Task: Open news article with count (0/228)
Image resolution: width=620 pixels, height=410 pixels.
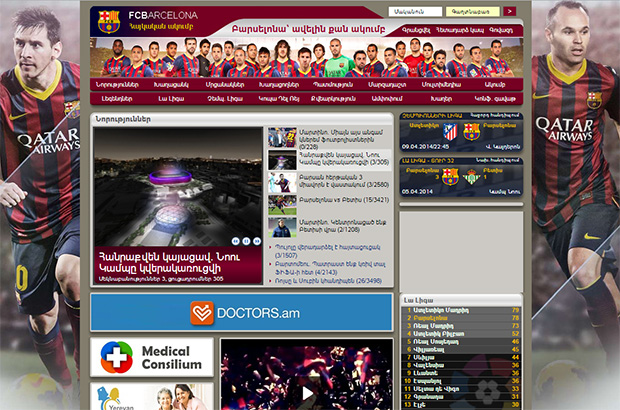Action: tap(340, 139)
